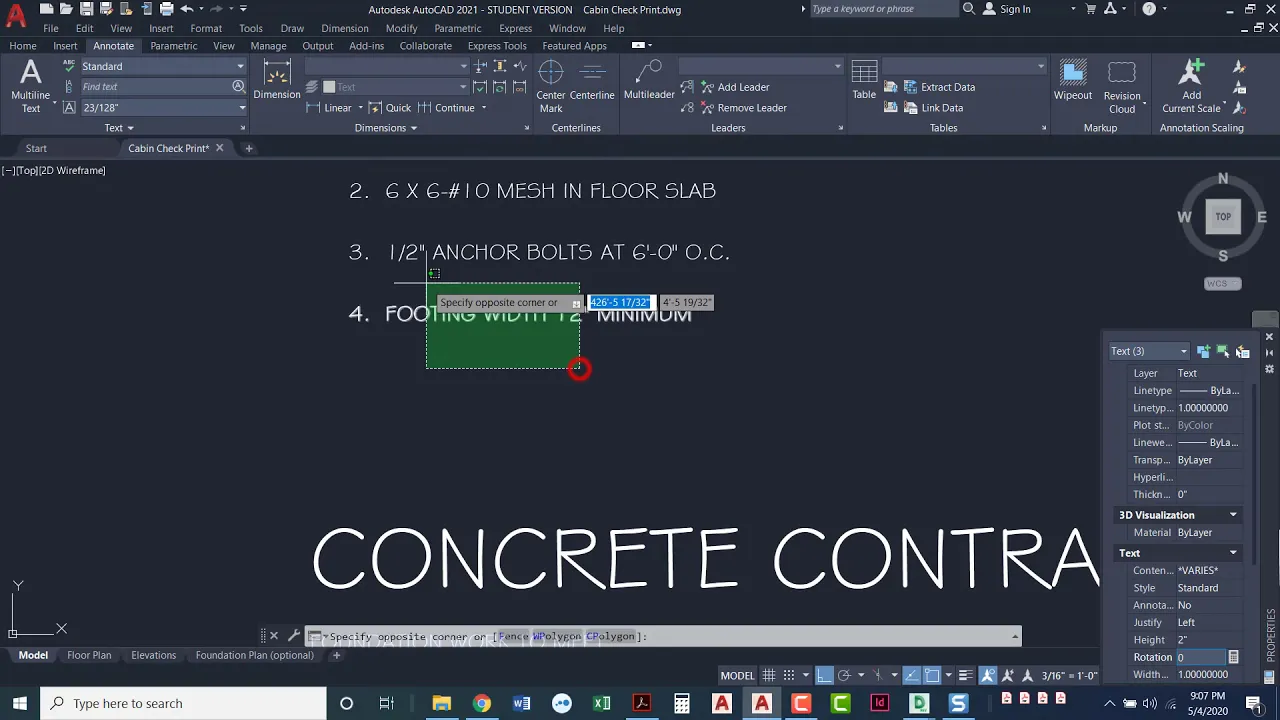Viewport: 1280px width, 720px height.
Task: Select the Wipeout tool
Action: [x=1073, y=80]
